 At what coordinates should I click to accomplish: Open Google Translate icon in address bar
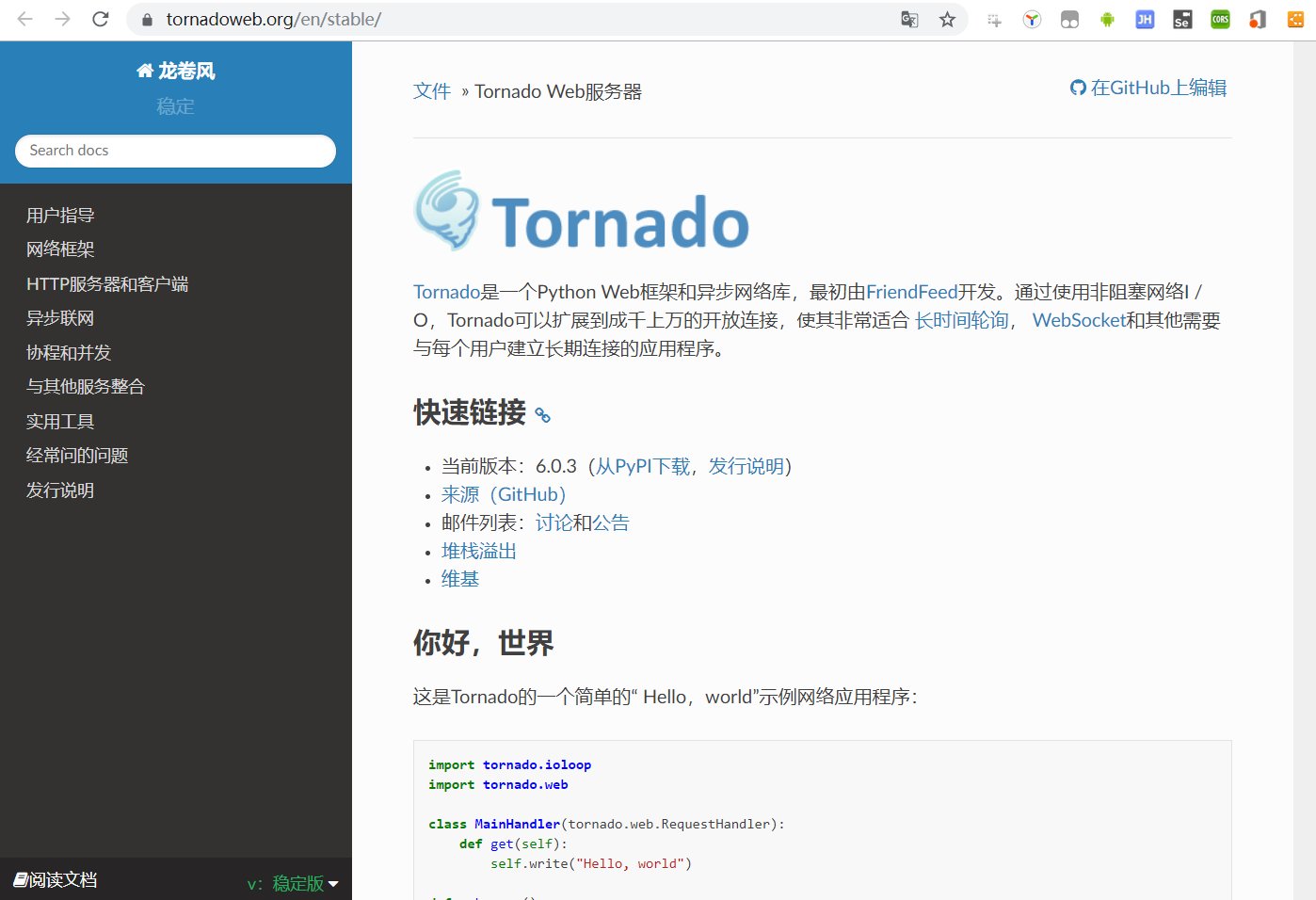click(x=909, y=19)
